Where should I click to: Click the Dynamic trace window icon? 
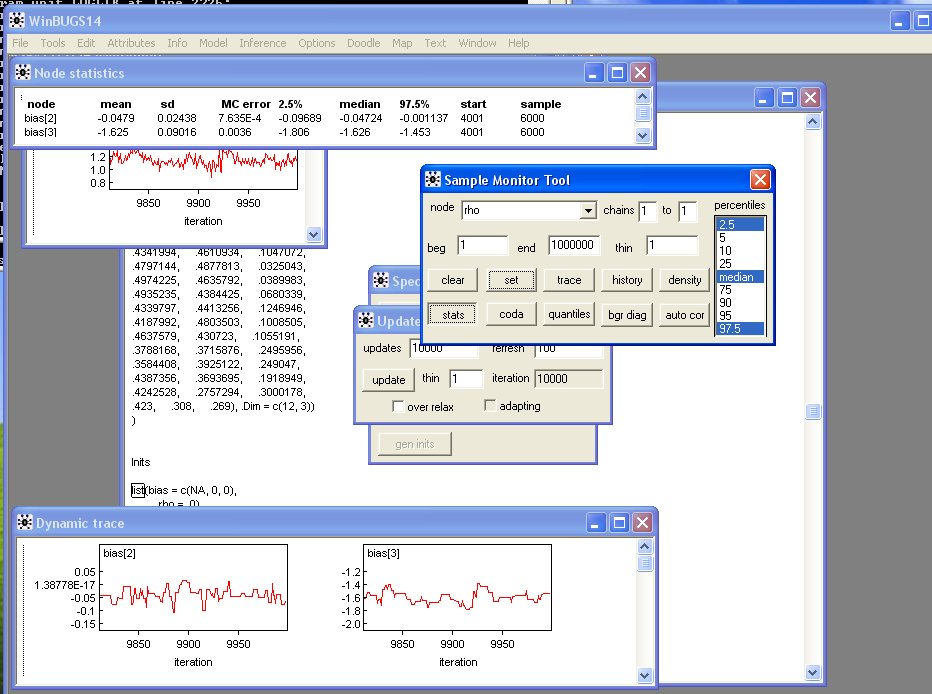pyautogui.click(x=23, y=521)
